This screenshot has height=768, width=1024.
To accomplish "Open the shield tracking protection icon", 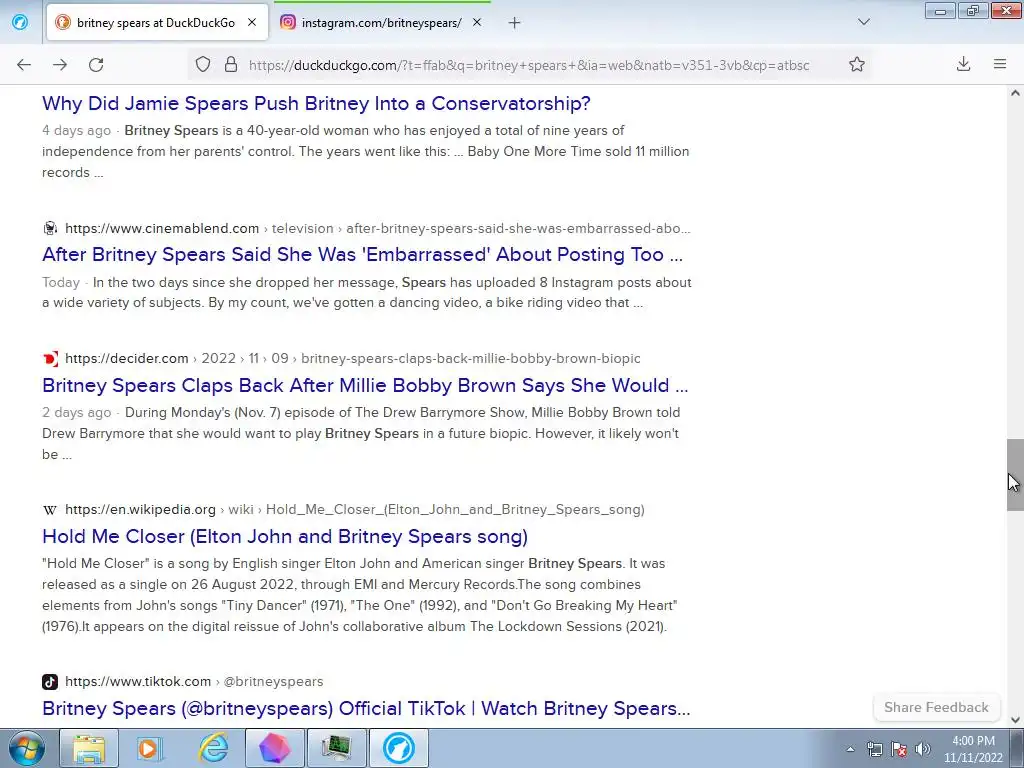I will pyautogui.click(x=203, y=64).
